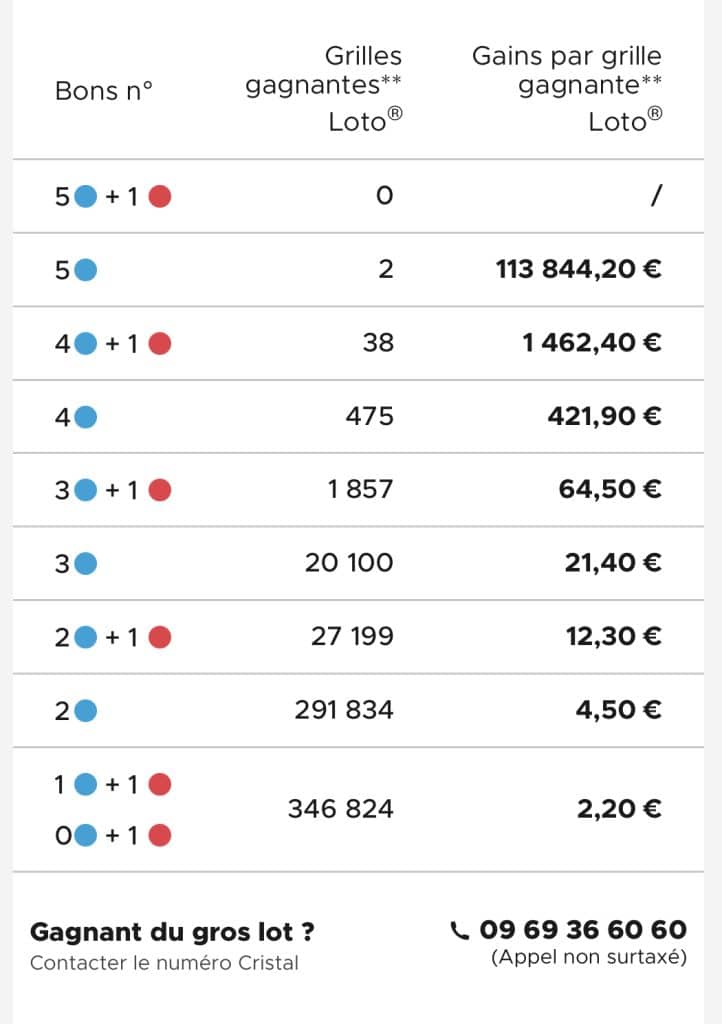The image size is (722, 1024).
Task: Select the 113 844,20 € prize amount
Action: [x=578, y=269]
